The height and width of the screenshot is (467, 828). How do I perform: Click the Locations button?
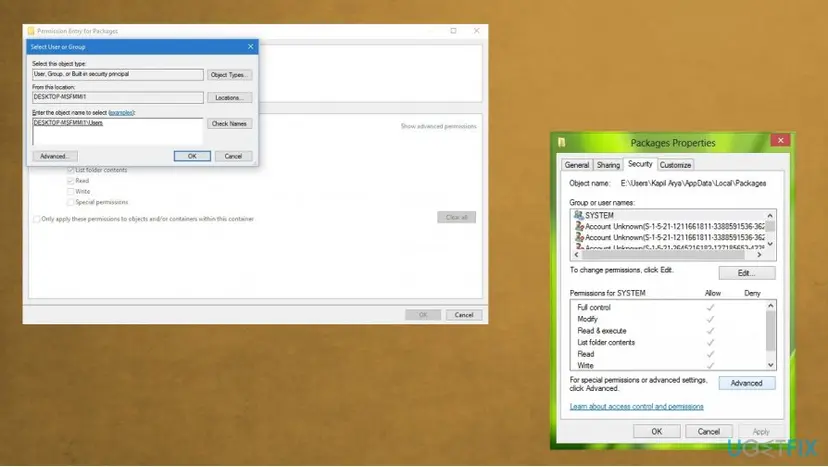[229, 98]
